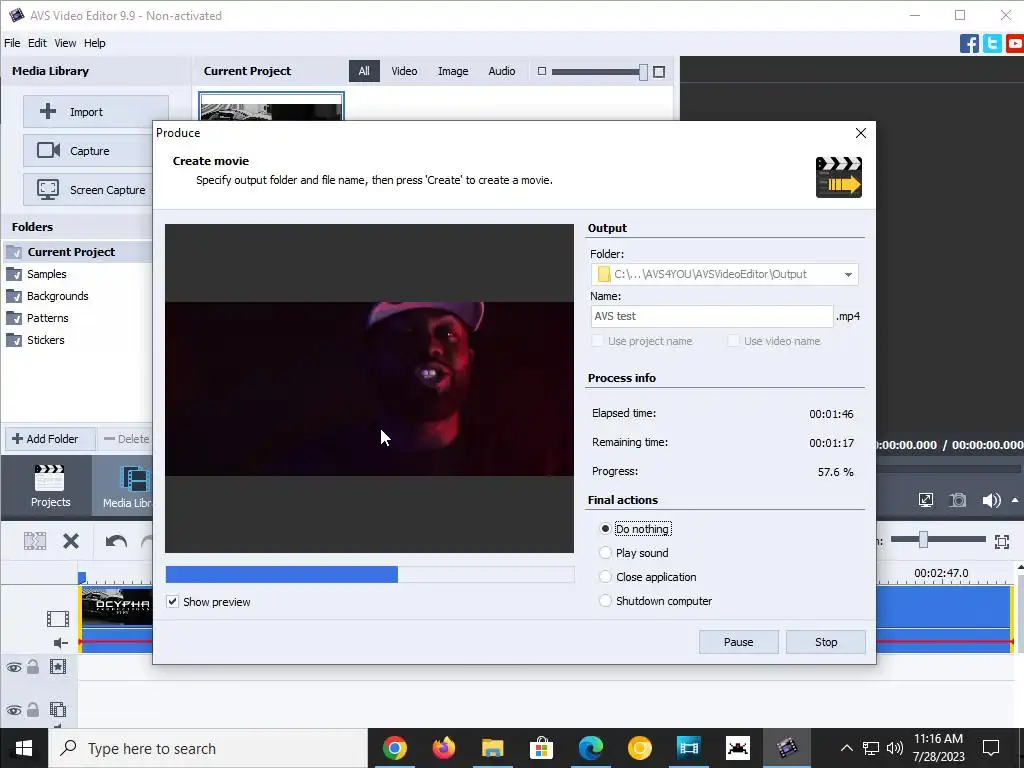Click the thumbnail size slider handle
This screenshot has width=1024, height=768.
[643, 72]
